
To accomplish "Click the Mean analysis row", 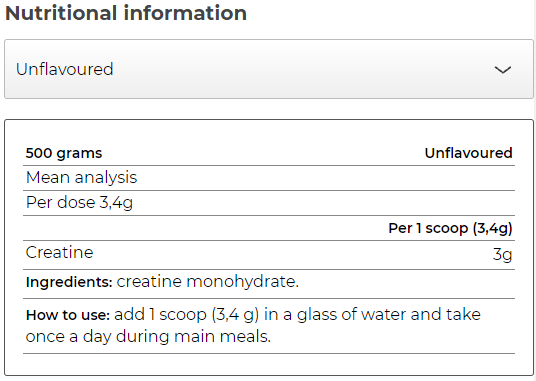I will pyautogui.click(x=269, y=178).
